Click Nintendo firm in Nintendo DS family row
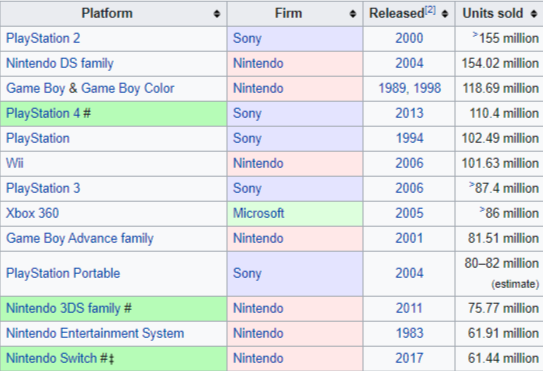 point(258,63)
